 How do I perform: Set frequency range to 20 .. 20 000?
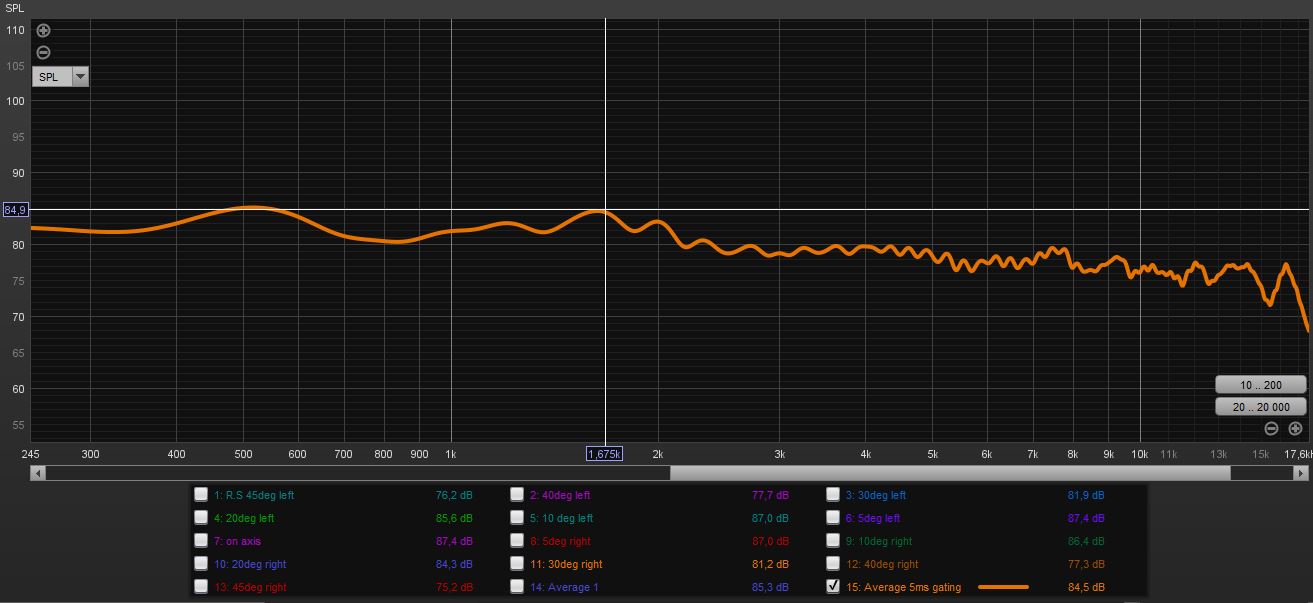[1260, 407]
